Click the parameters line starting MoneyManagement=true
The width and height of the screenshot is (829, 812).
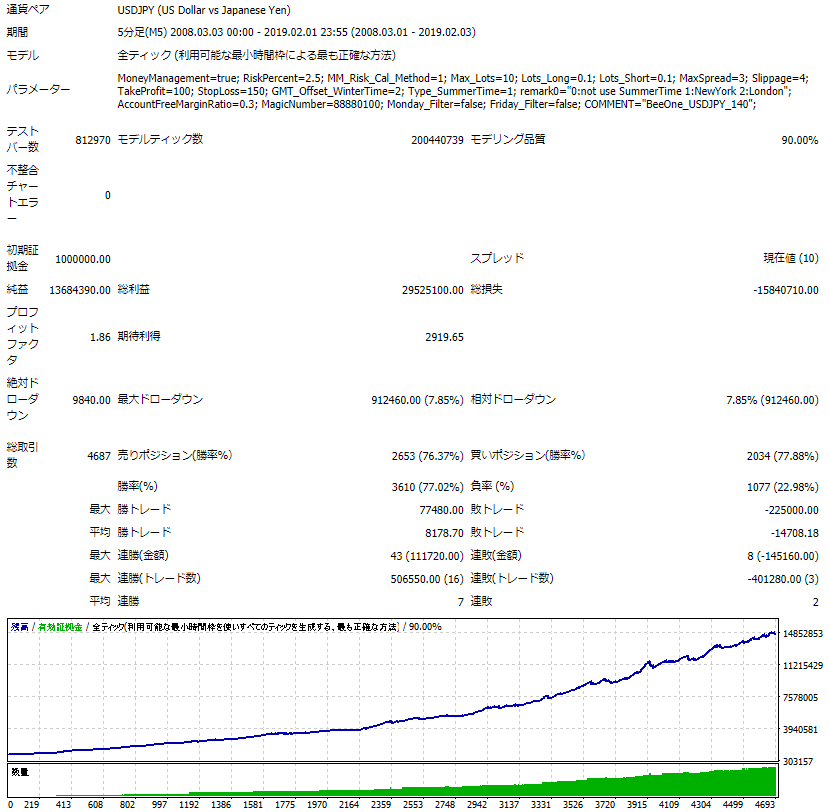463,78
